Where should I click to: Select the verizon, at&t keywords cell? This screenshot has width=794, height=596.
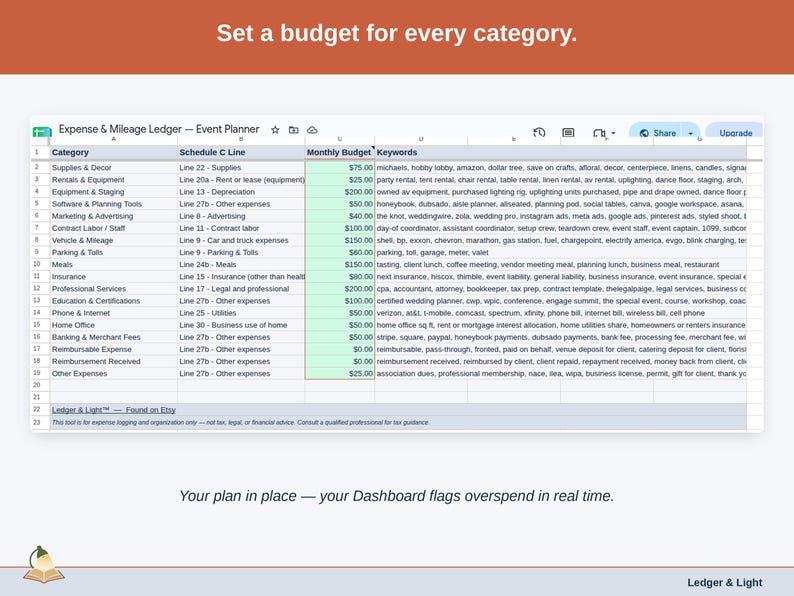(x=561, y=313)
